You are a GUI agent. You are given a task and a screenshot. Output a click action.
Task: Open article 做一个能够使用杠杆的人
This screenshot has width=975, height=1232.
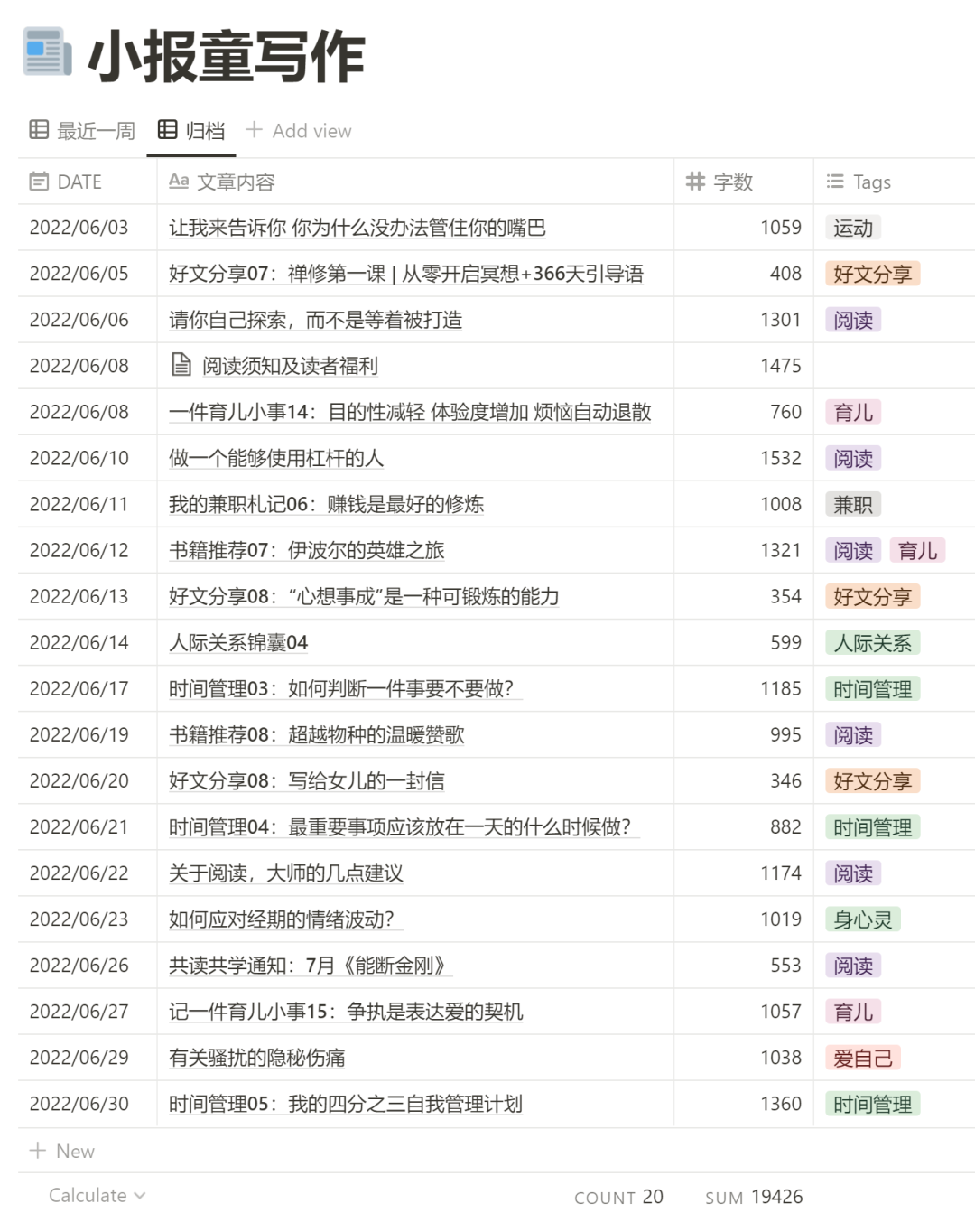click(x=276, y=458)
